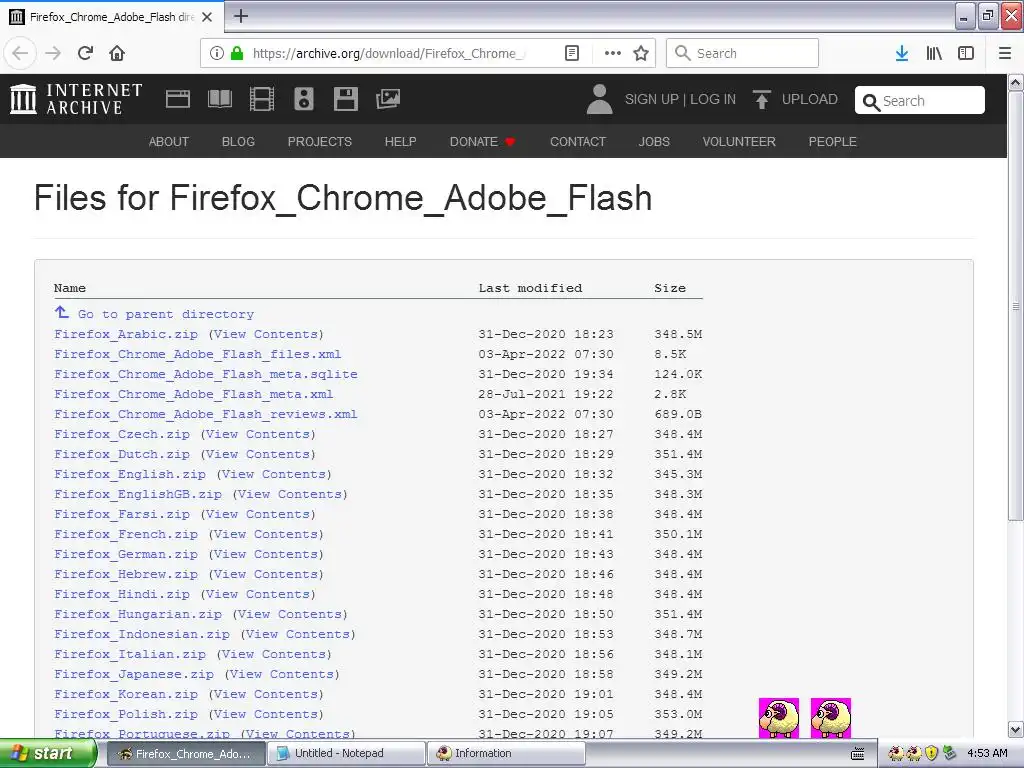Viewport: 1024px width, 768px height.
Task: Download Firefox_Japanese.zip
Action: coord(134,674)
